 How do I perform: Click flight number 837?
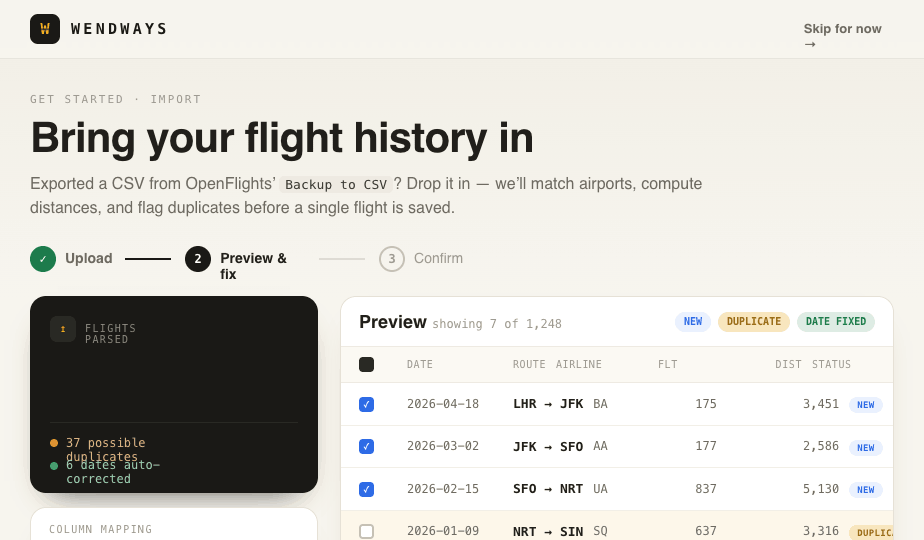point(706,489)
